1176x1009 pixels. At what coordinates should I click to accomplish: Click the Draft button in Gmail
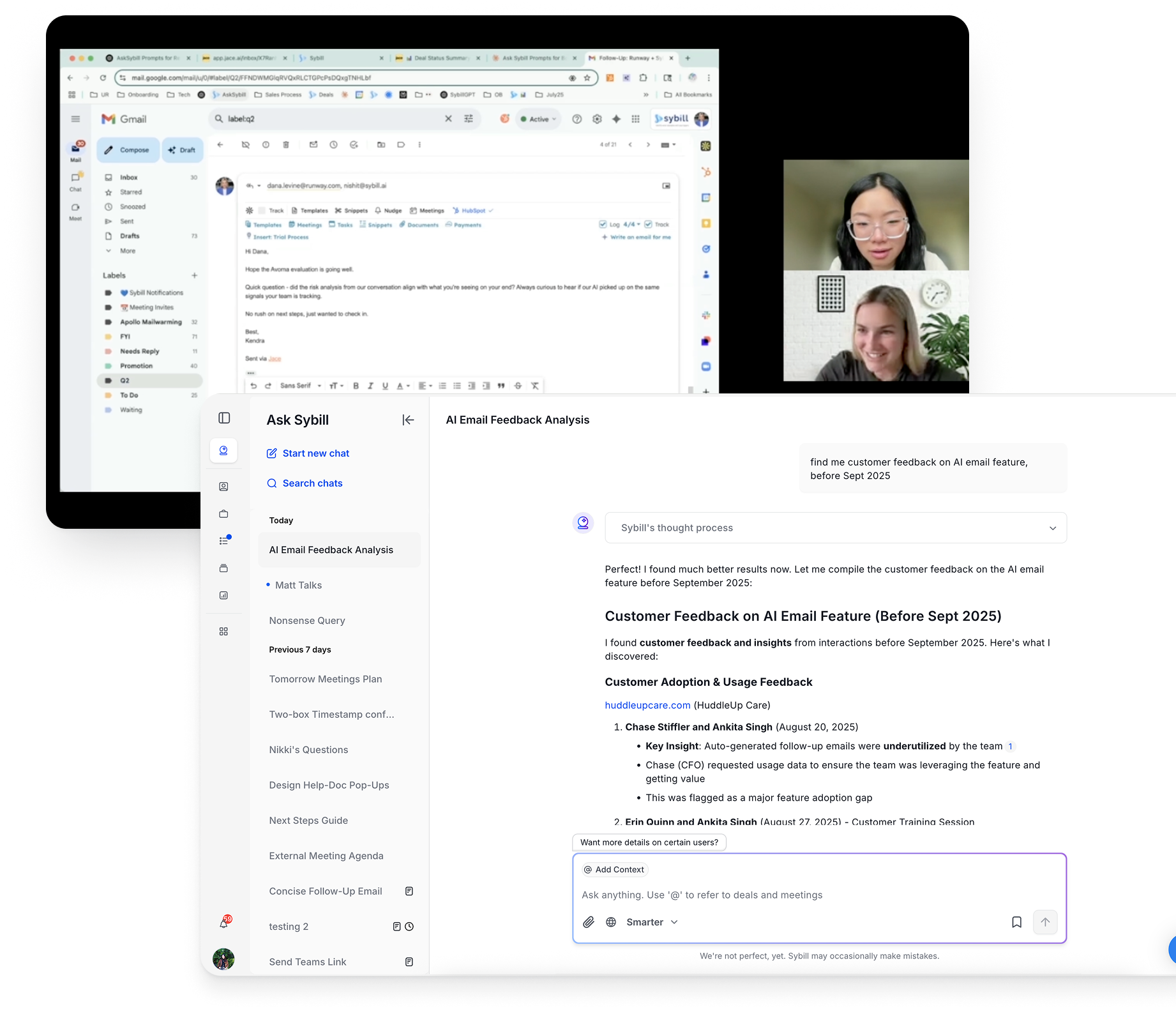point(182,150)
